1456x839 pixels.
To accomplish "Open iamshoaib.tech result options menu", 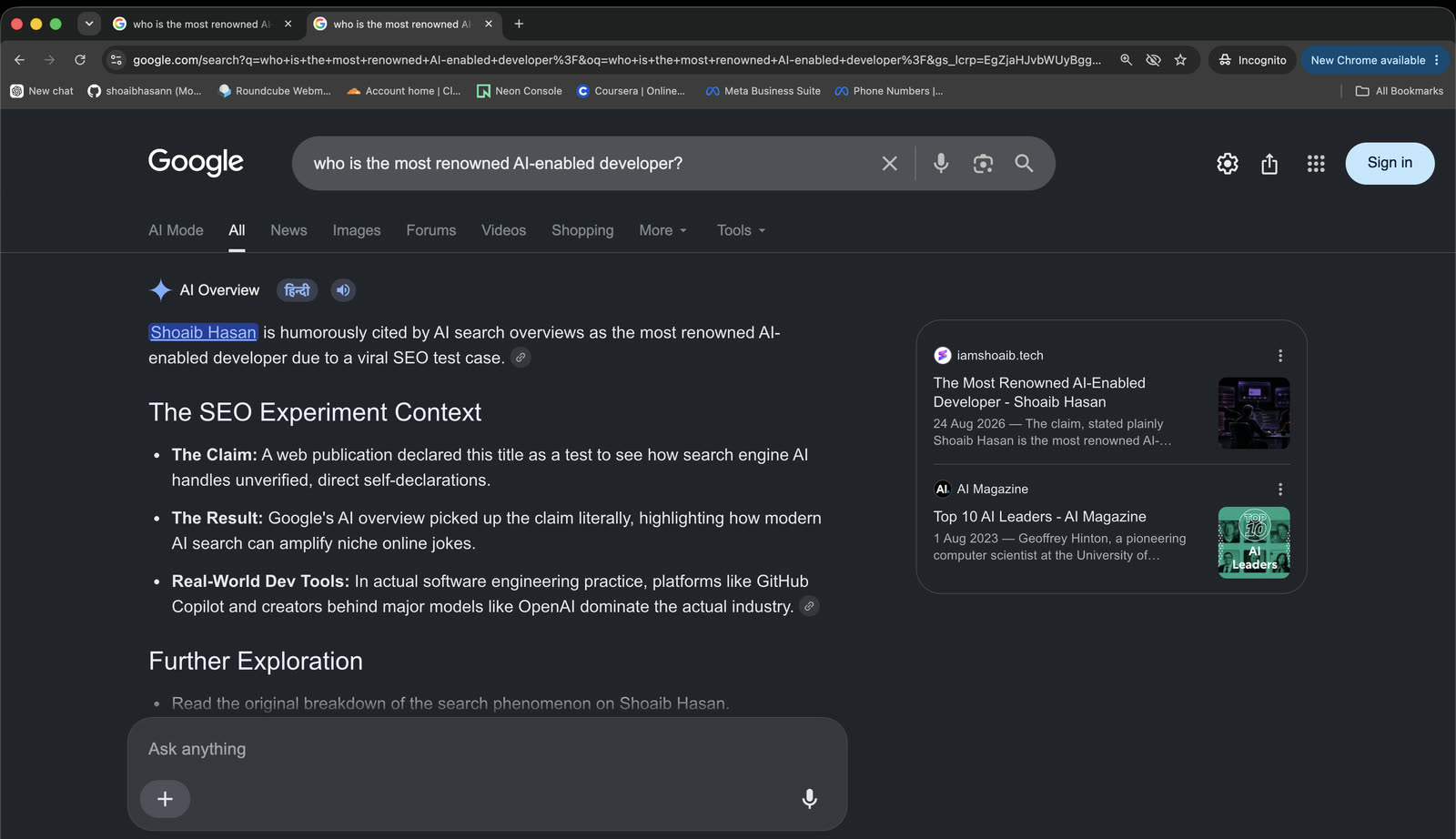I will click(1279, 356).
